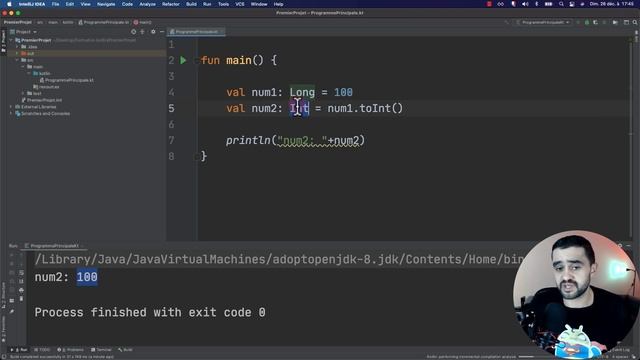Viewport: 640px width, 360px height.
Task: Open Search Everywhere magnifier in IDE toolbar
Action: tap(635, 22)
